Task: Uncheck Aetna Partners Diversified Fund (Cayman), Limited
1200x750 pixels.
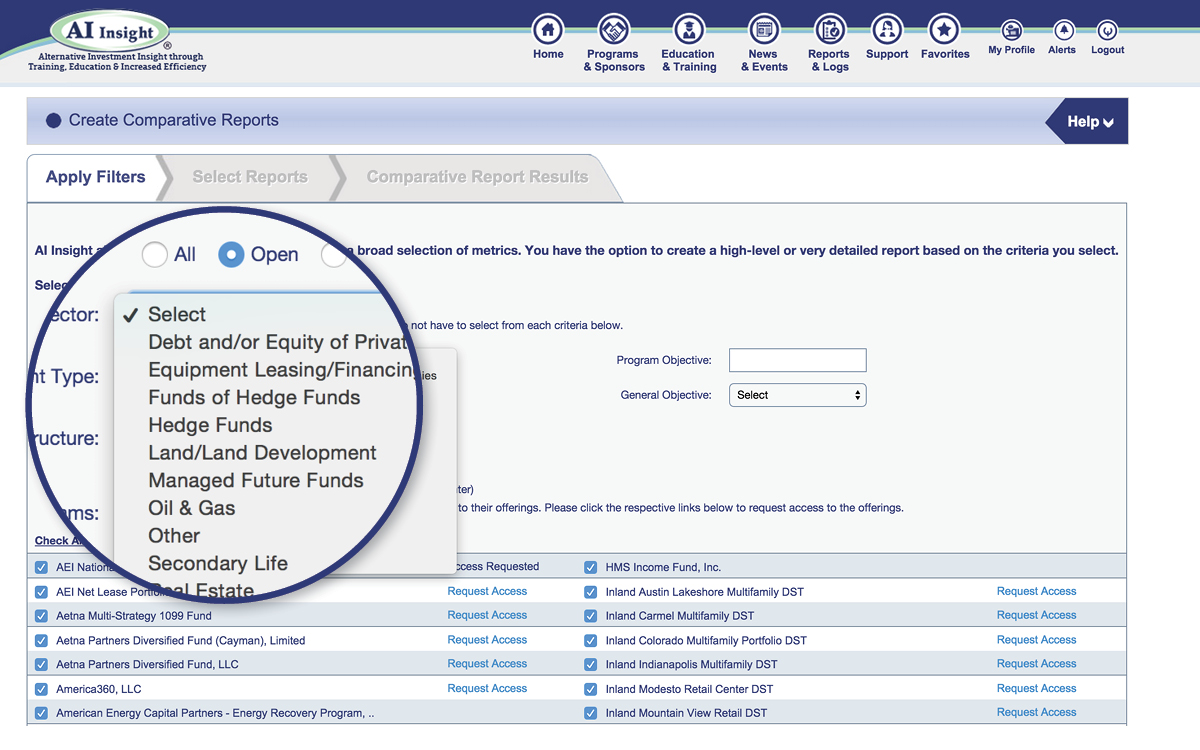Action: pos(41,640)
